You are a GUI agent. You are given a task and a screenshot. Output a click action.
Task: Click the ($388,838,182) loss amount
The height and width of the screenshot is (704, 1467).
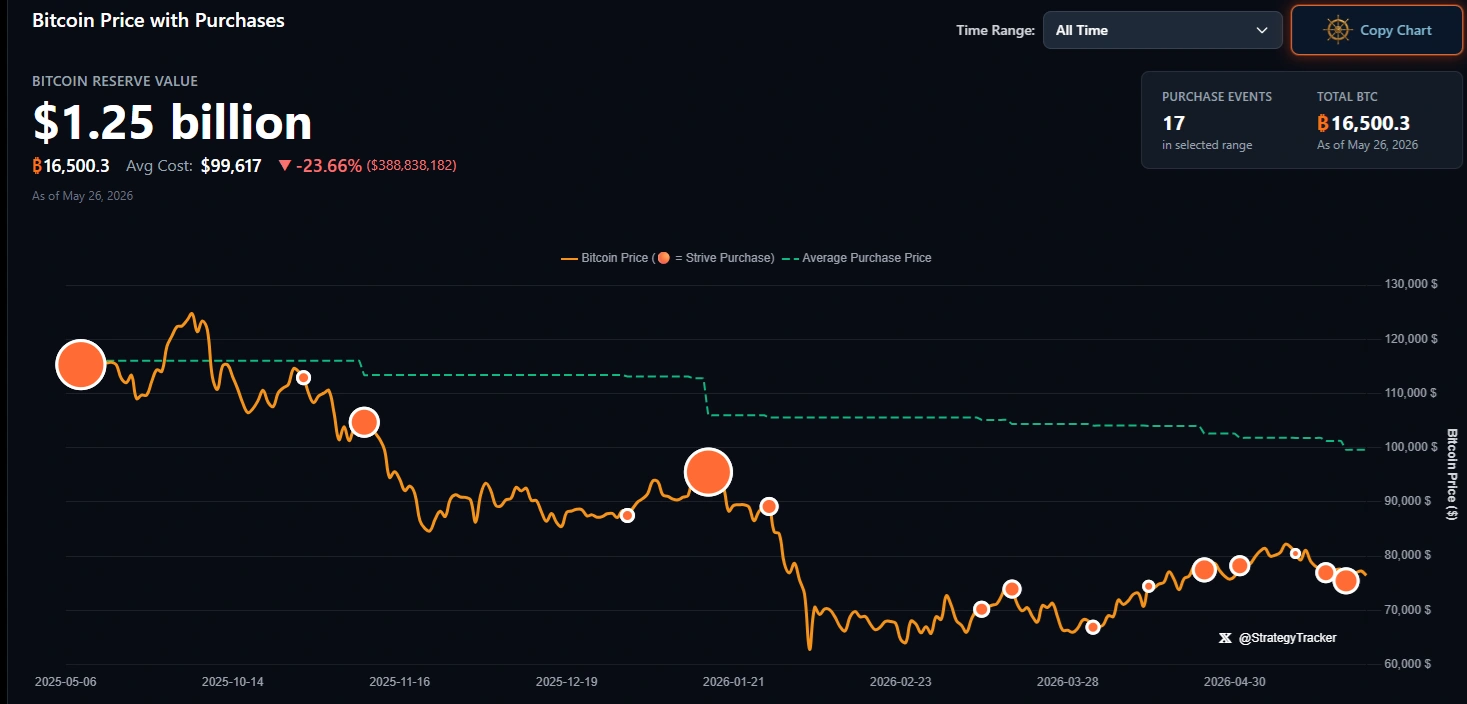click(412, 166)
